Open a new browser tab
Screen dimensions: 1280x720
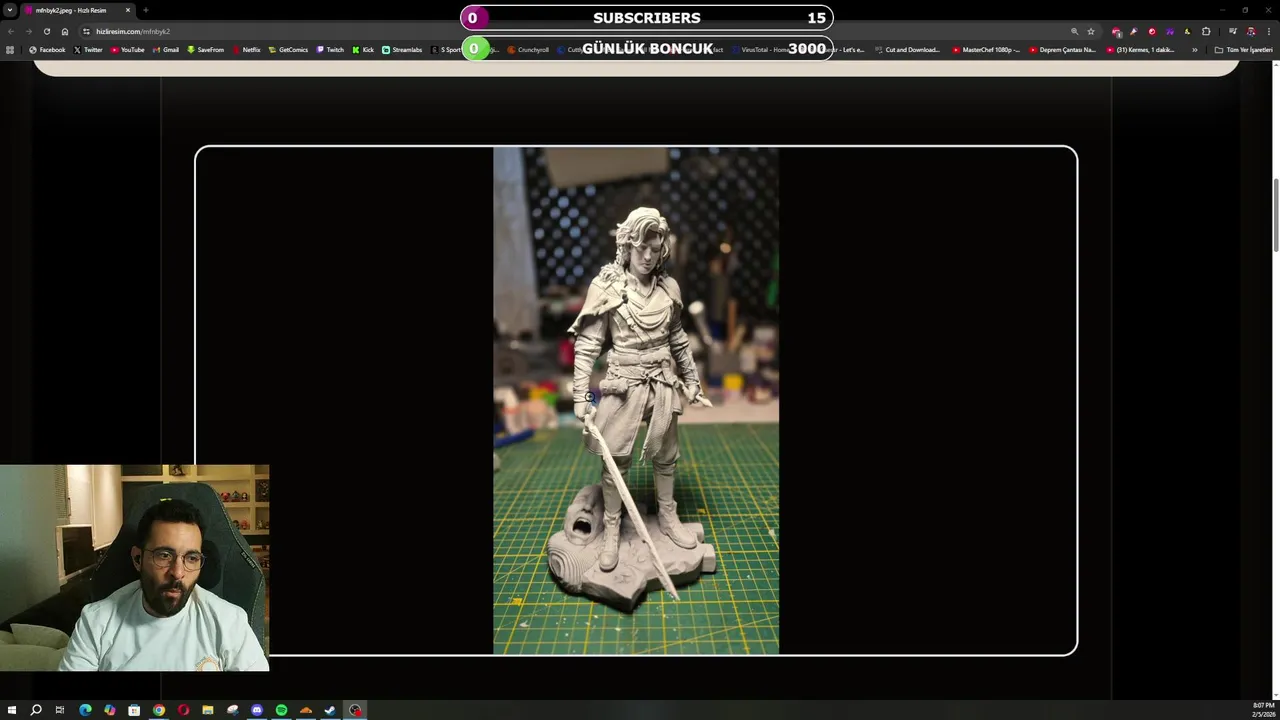(146, 10)
